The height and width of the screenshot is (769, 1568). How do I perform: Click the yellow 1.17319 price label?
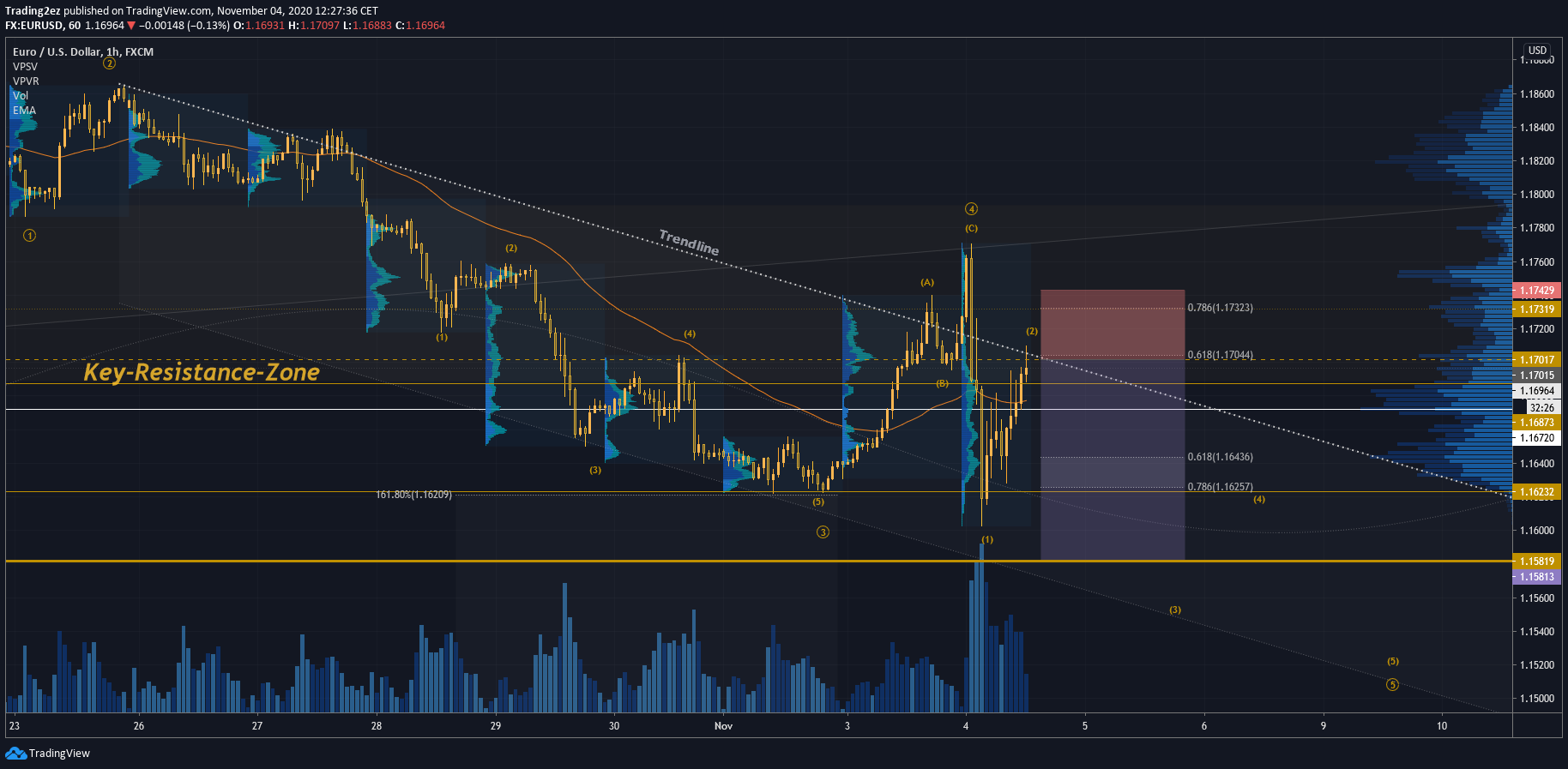coord(1537,309)
